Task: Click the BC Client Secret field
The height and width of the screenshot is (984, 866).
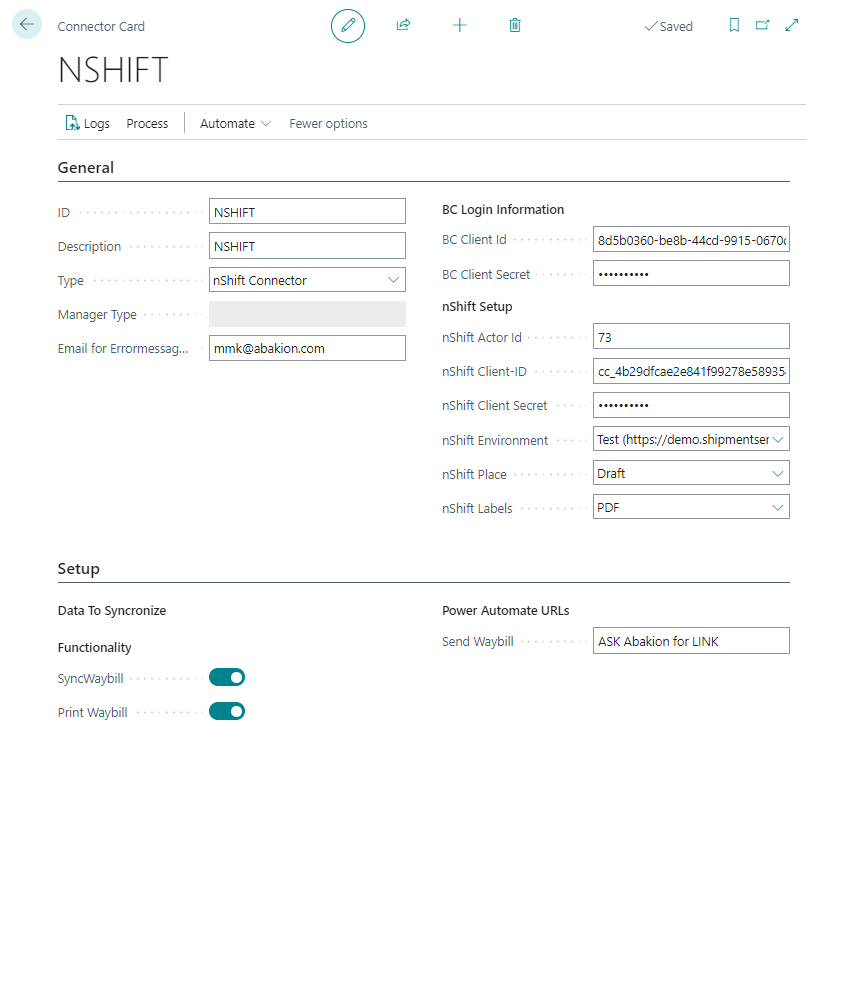Action: pos(691,274)
